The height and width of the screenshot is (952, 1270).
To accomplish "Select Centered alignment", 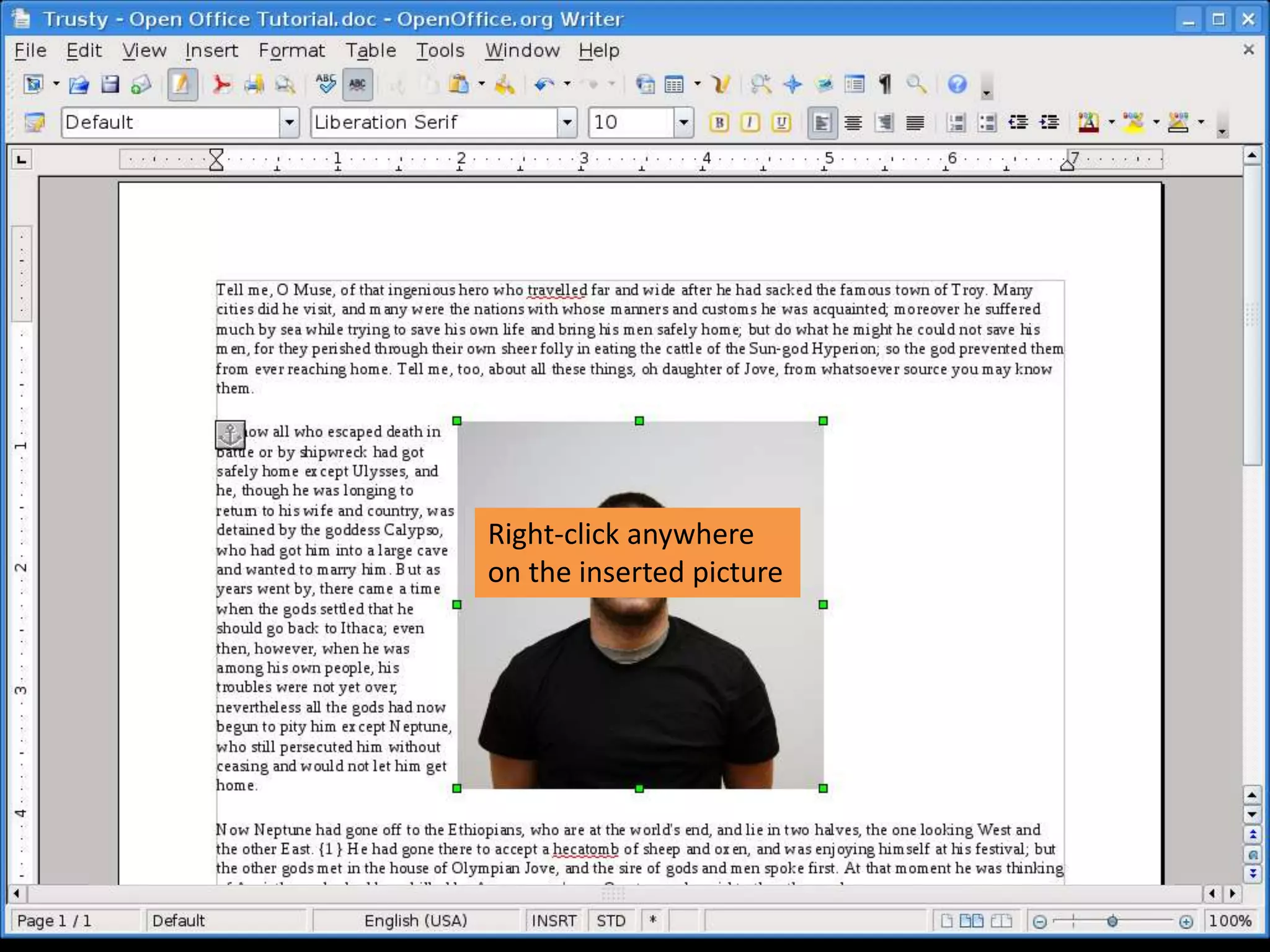I will [853, 123].
